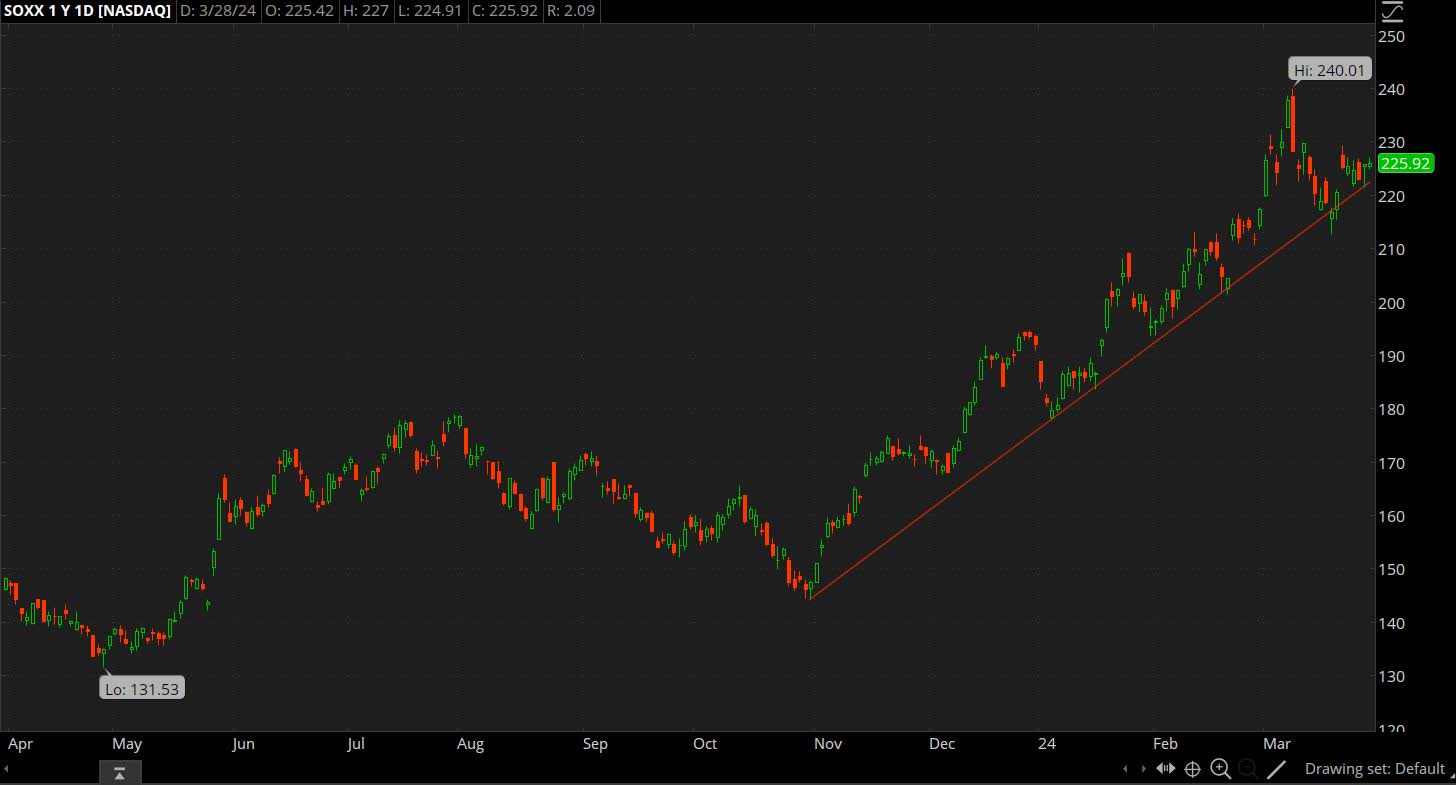This screenshot has width=1456, height=785.
Task: Click the Apr label on time axis
Action: pos(20,744)
